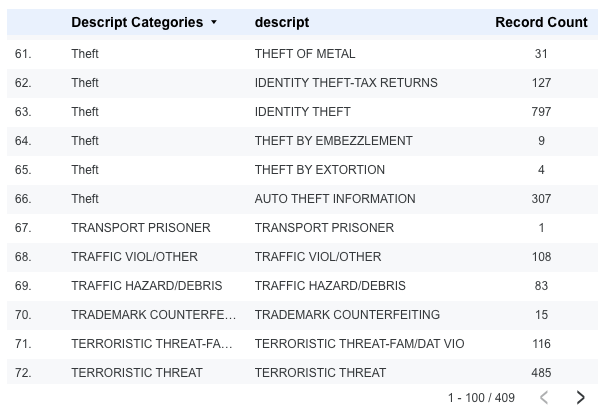Select record count 485 for TERRORISTIC THREAT
This screenshot has width=604, height=419.
[x=541, y=373]
